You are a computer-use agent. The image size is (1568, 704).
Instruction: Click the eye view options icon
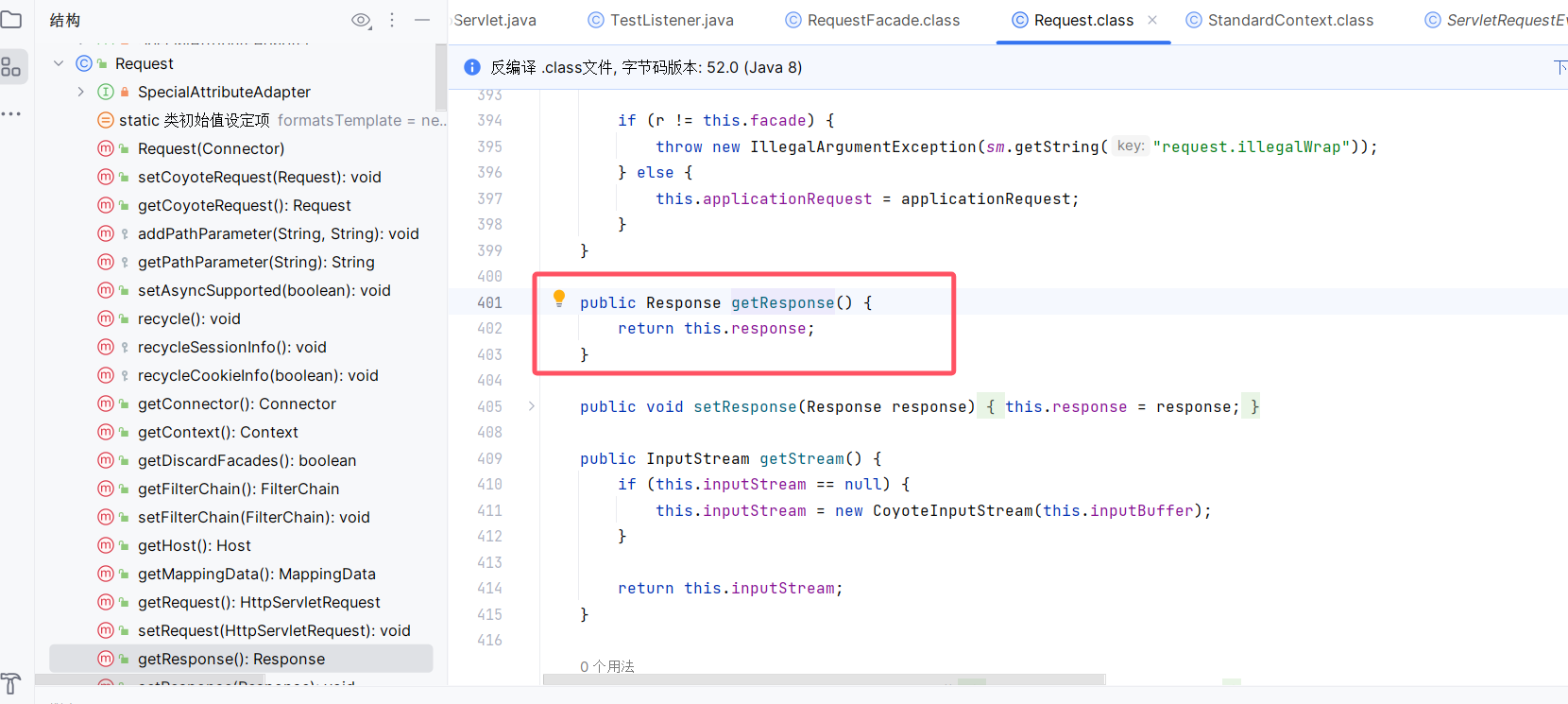[x=361, y=20]
